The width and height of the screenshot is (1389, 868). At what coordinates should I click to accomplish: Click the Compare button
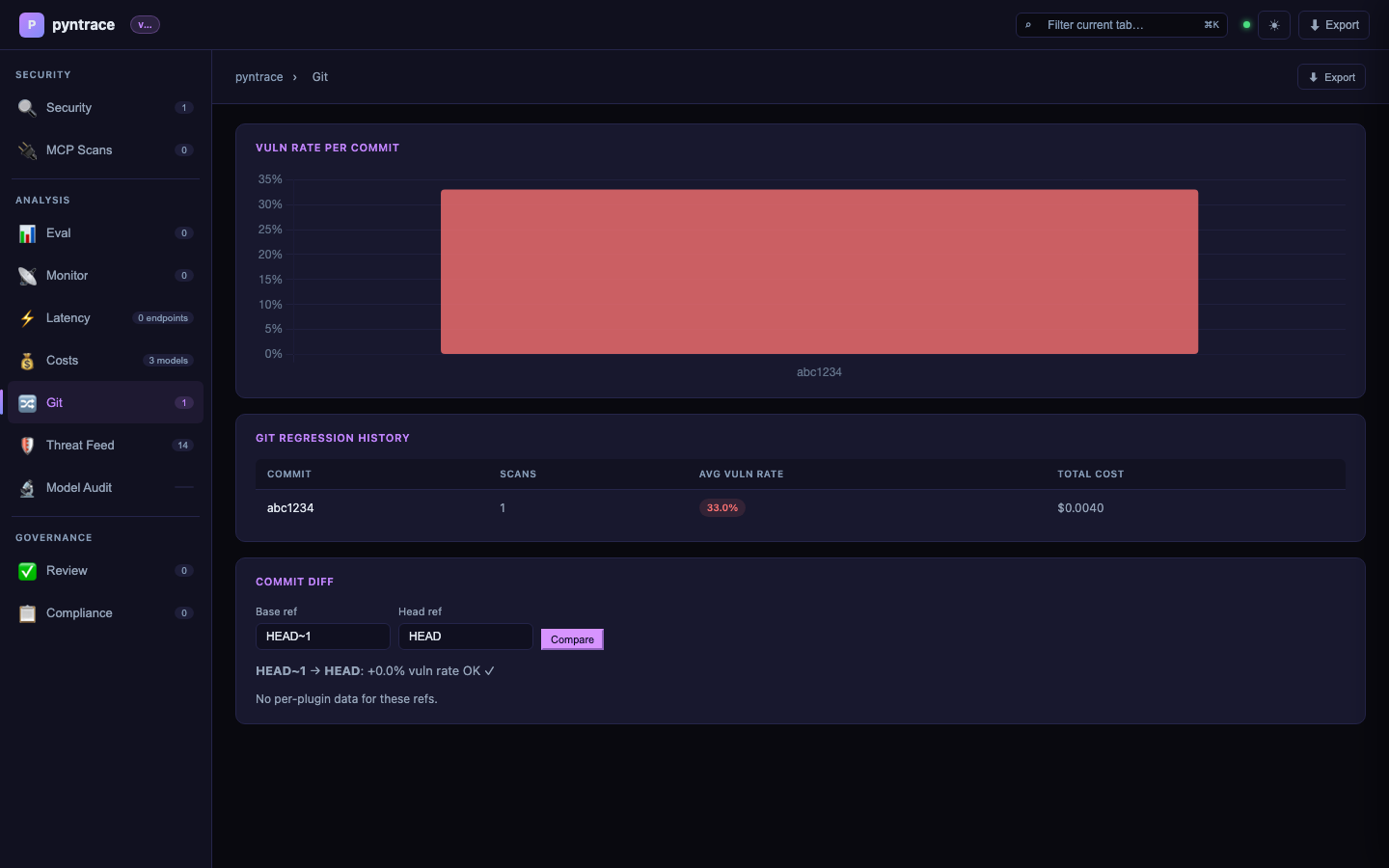[x=572, y=639]
